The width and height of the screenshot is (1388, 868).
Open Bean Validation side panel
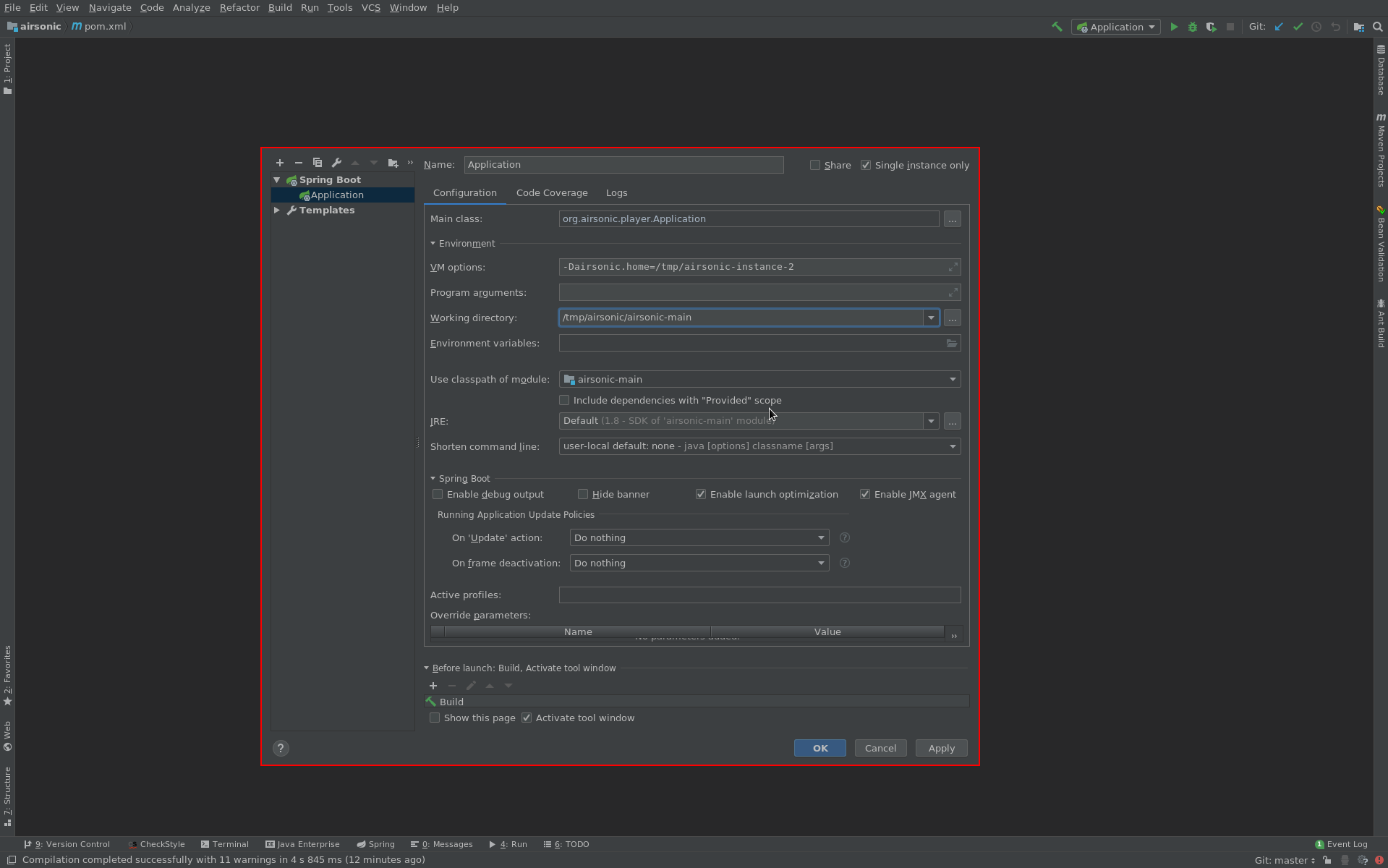pyautogui.click(x=1381, y=244)
